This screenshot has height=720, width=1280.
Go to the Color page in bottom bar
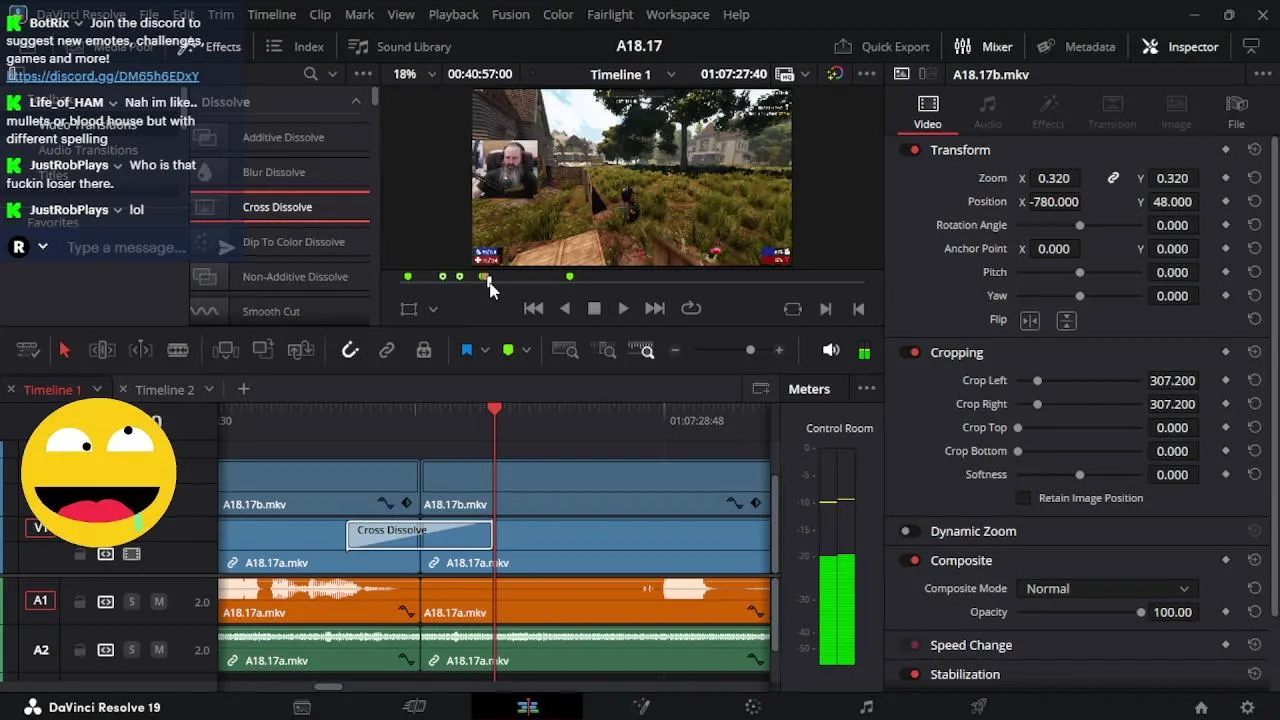click(x=753, y=707)
